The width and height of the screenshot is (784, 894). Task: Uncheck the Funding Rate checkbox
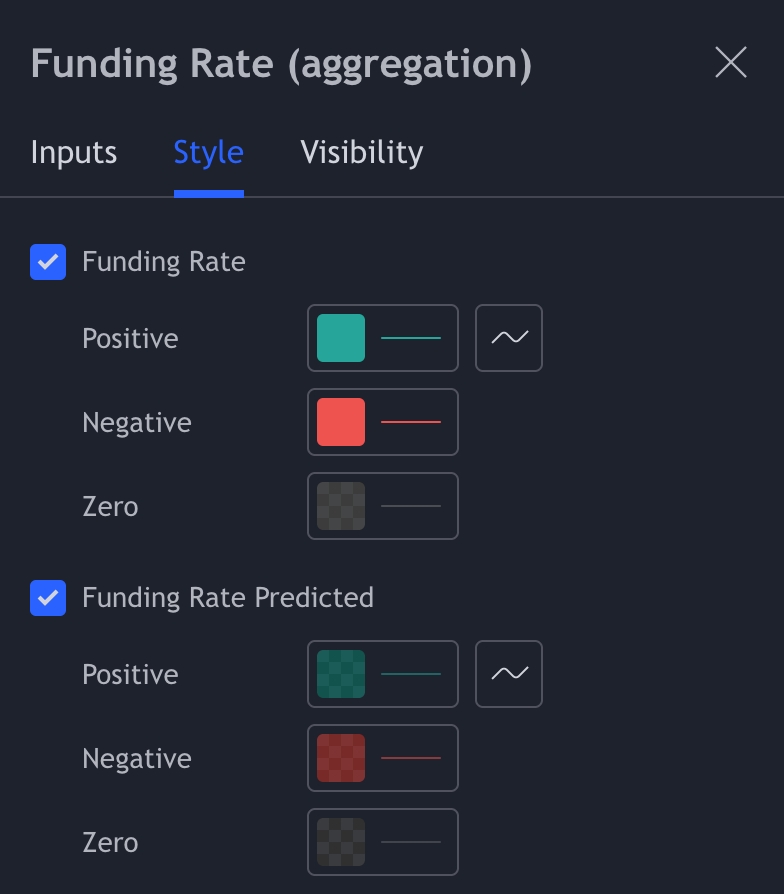pyautogui.click(x=48, y=262)
